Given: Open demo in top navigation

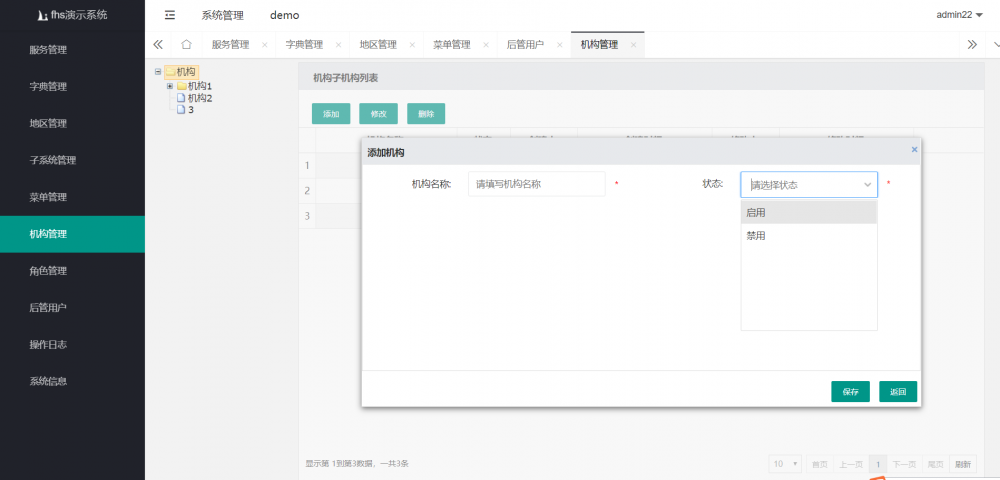Looking at the screenshot, I should click(x=284, y=15).
